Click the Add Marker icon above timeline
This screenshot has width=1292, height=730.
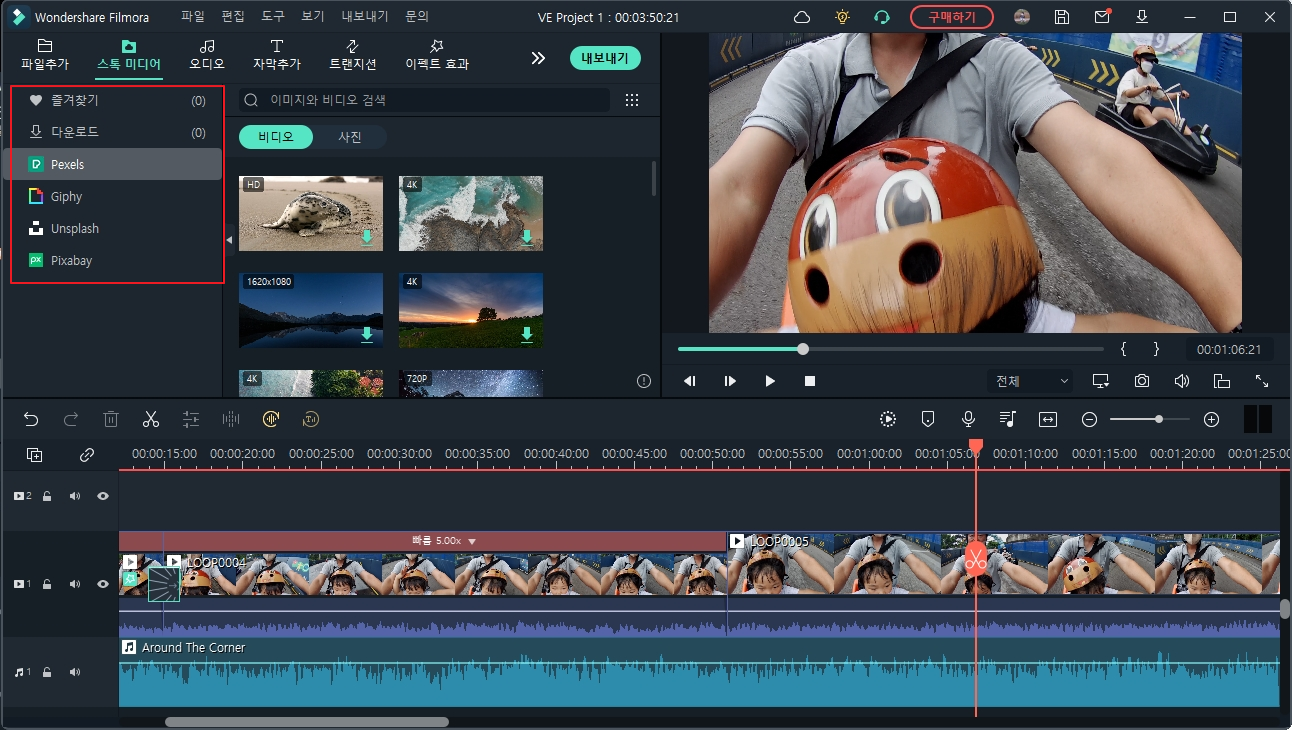click(x=928, y=419)
